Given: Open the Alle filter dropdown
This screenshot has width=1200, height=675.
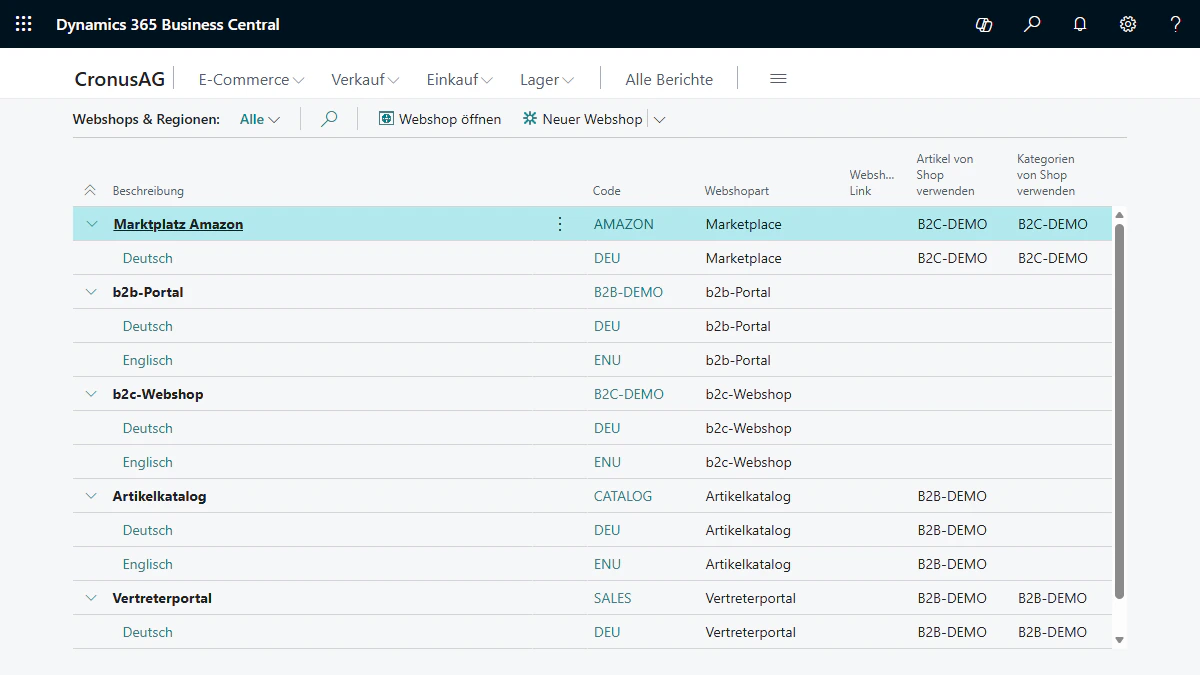Looking at the screenshot, I should coord(260,119).
